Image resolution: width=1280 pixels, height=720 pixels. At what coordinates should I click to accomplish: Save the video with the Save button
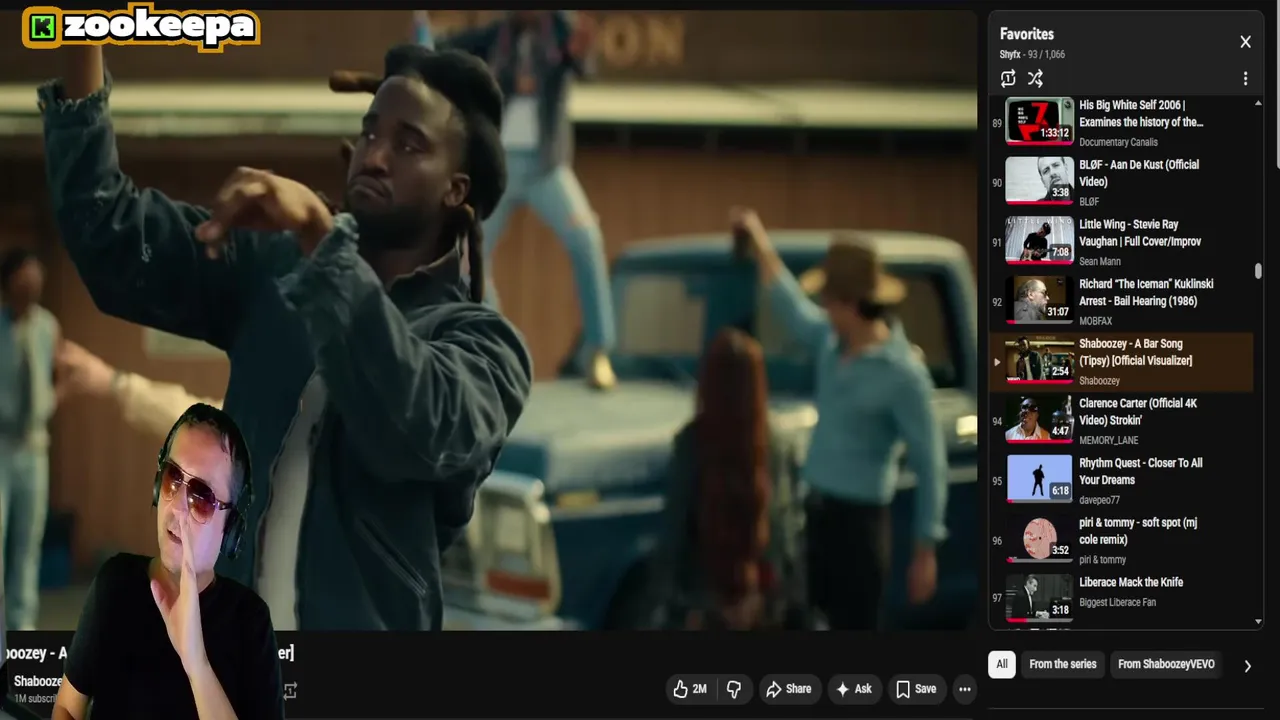pos(916,689)
